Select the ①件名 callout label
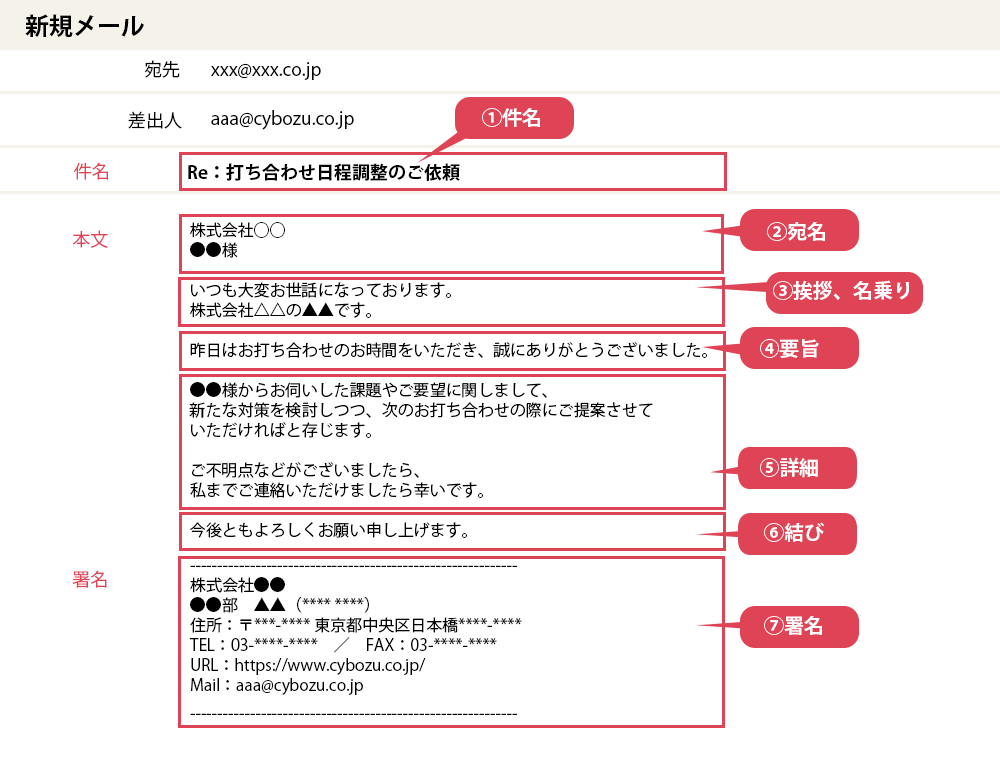Viewport: 1000px width, 768px height. [514, 118]
